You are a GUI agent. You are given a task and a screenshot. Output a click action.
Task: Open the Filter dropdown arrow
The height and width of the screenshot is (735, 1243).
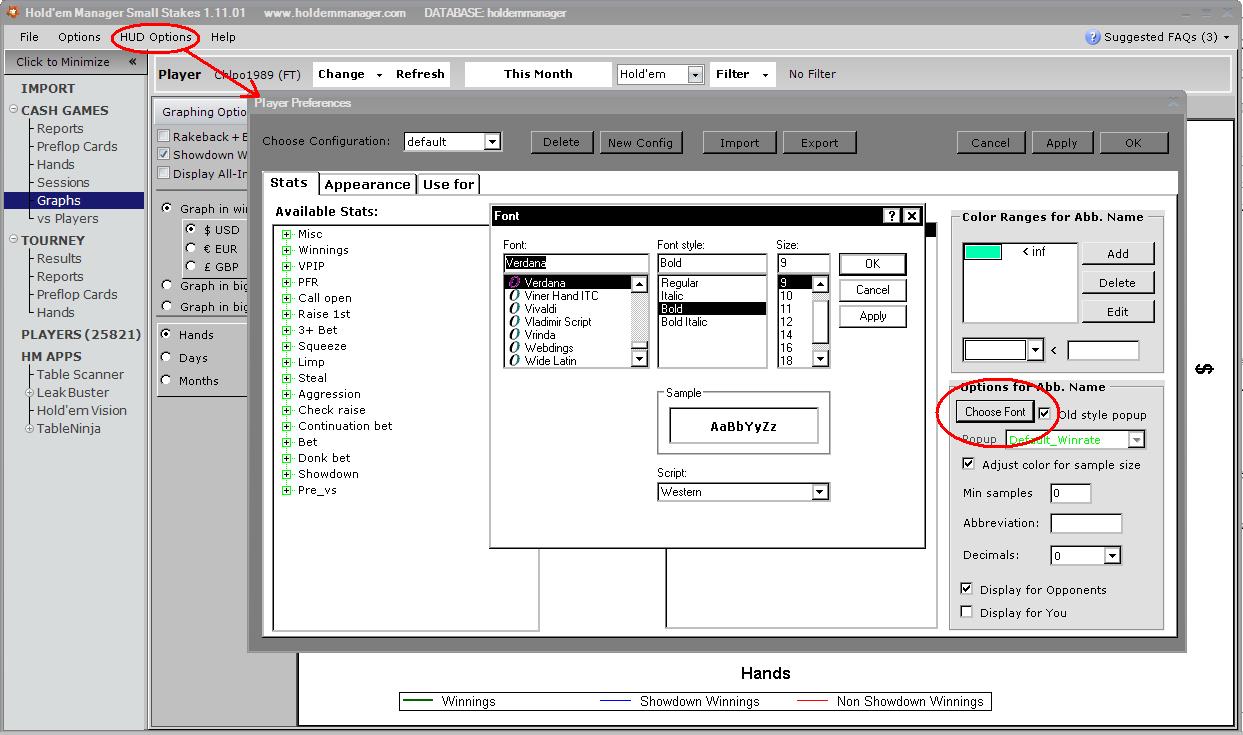(x=765, y=75)
